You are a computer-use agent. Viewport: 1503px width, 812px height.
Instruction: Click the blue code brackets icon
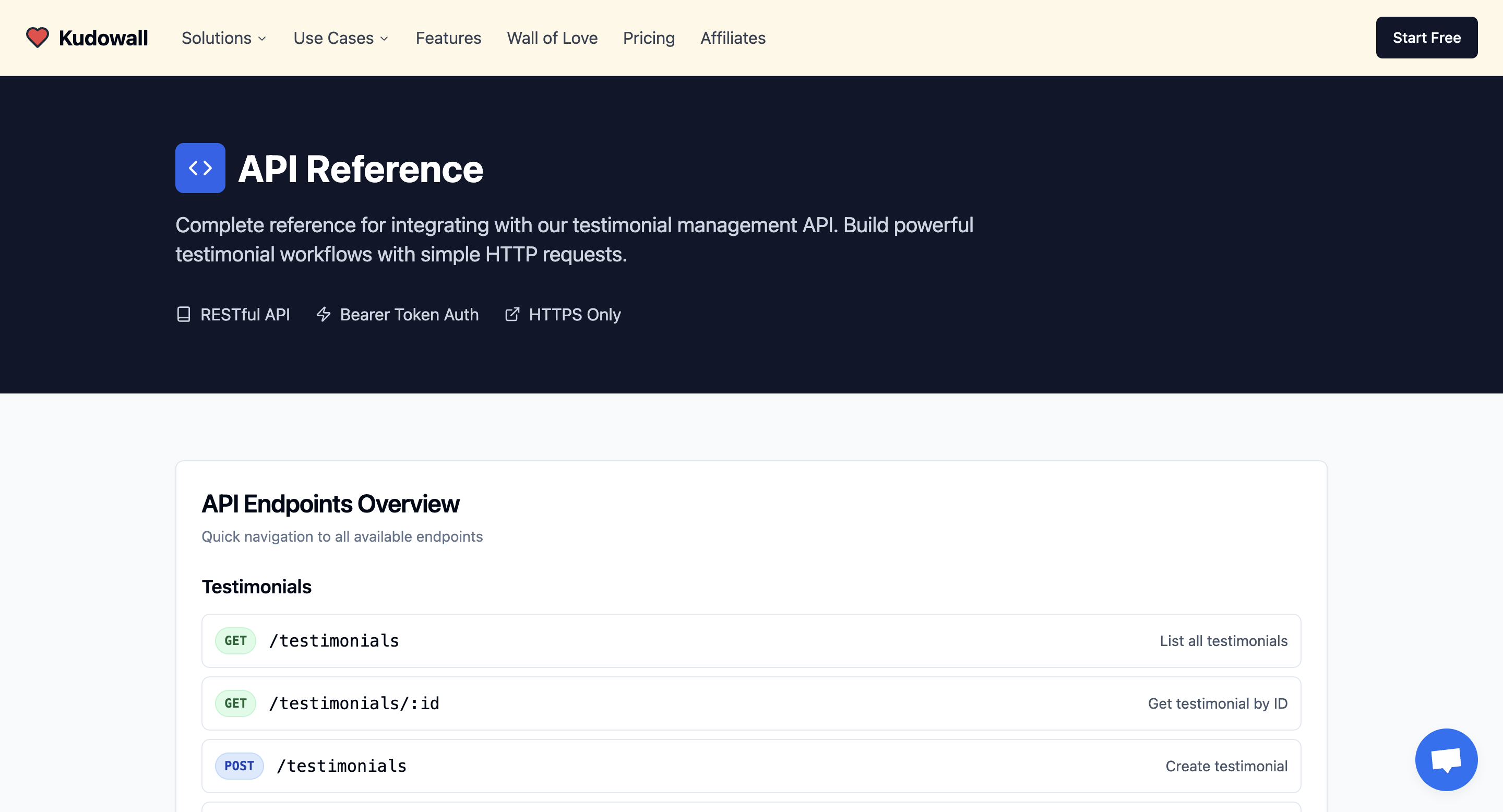(x=200, y=168)
